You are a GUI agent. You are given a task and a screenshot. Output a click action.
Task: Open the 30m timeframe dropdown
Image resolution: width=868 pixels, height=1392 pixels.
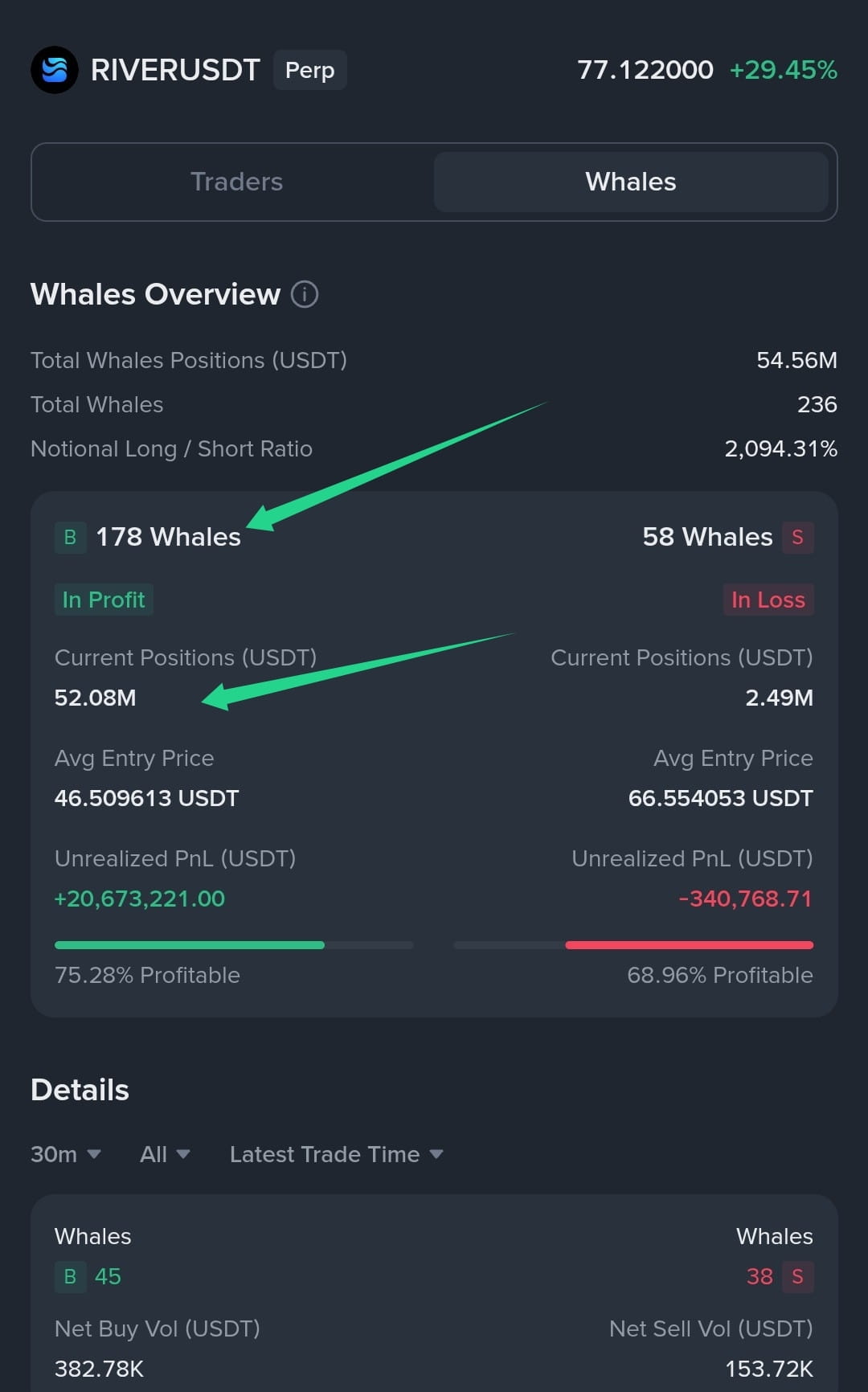tap(66, 1154)
